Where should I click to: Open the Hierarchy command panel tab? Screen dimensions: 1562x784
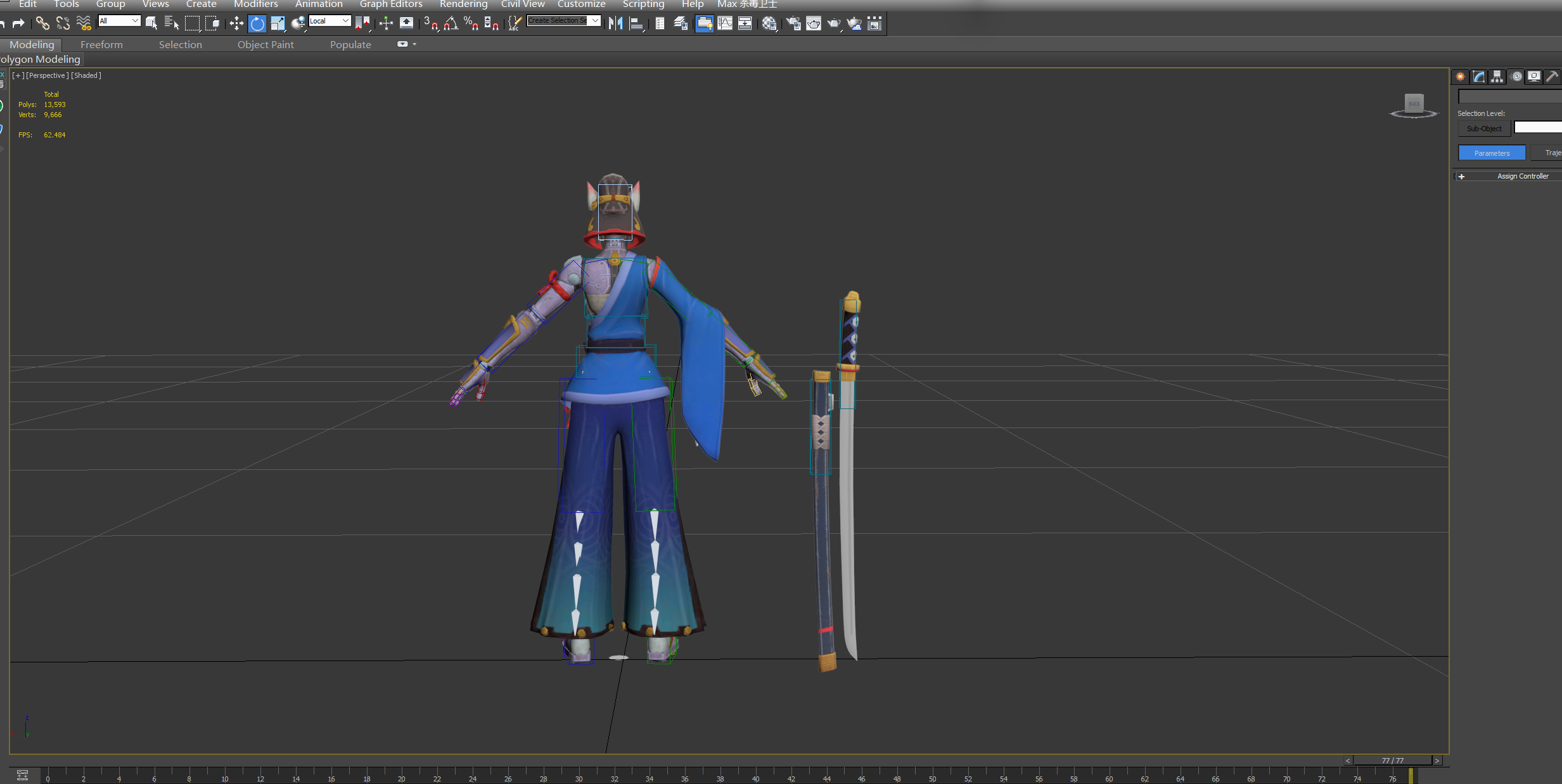click(x=1497, y=77)
